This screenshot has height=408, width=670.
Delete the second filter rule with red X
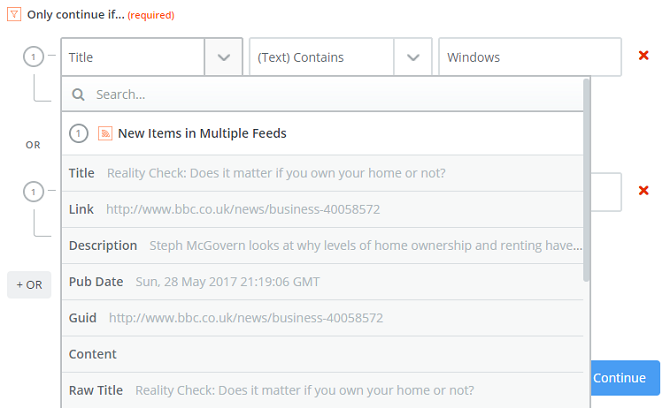(x=644, y=191)
